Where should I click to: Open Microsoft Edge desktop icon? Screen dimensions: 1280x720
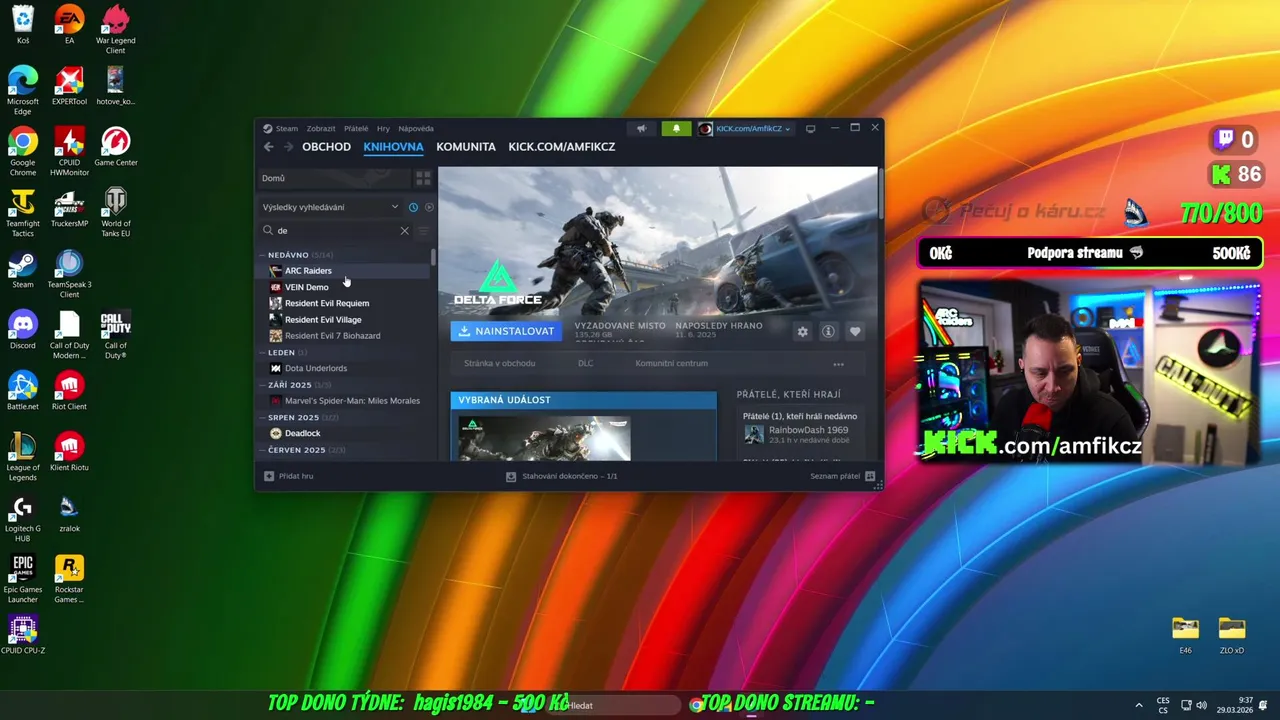click(x=22, y=91)
